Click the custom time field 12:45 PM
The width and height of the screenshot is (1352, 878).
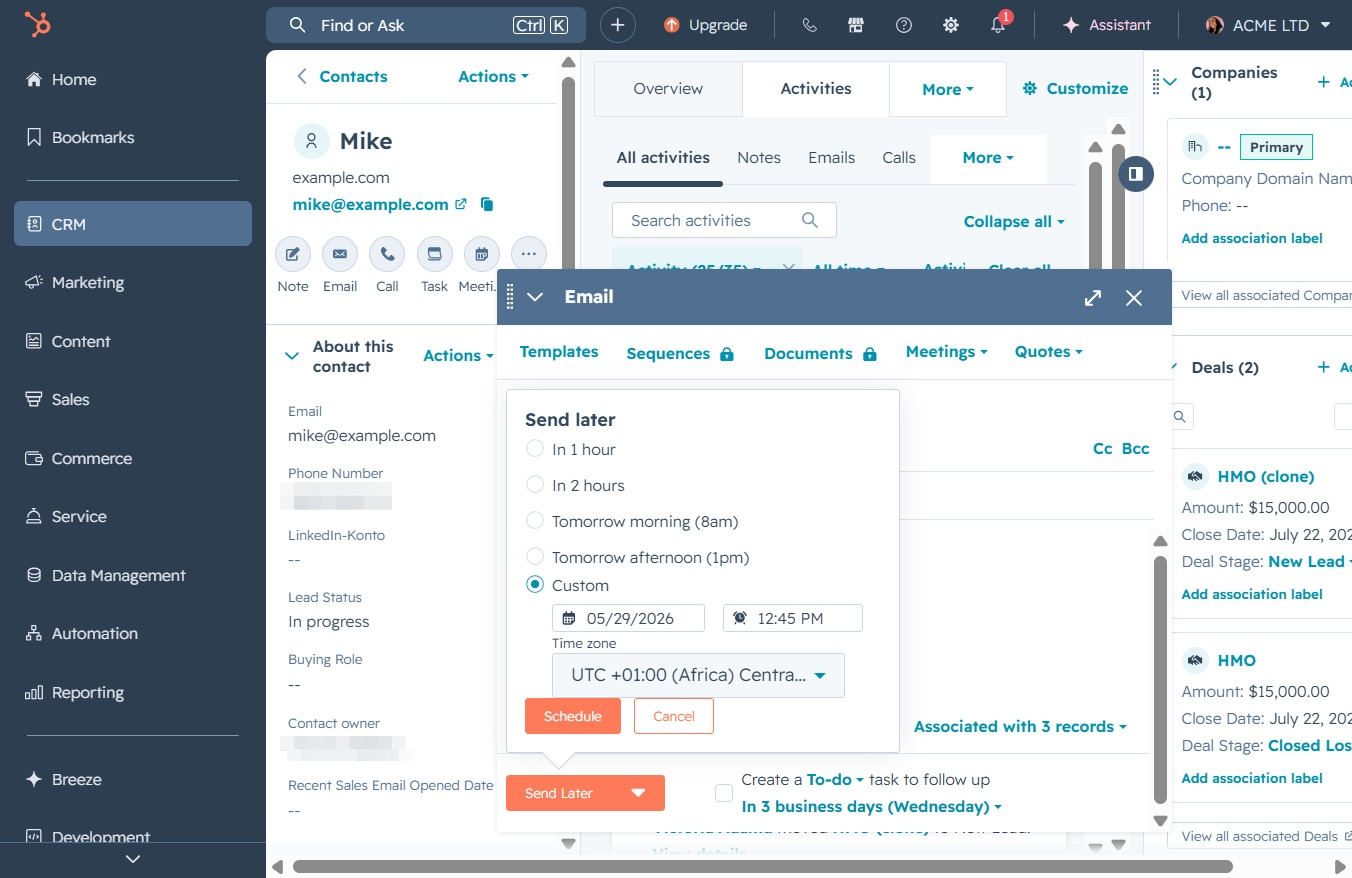tap(793, 618)
